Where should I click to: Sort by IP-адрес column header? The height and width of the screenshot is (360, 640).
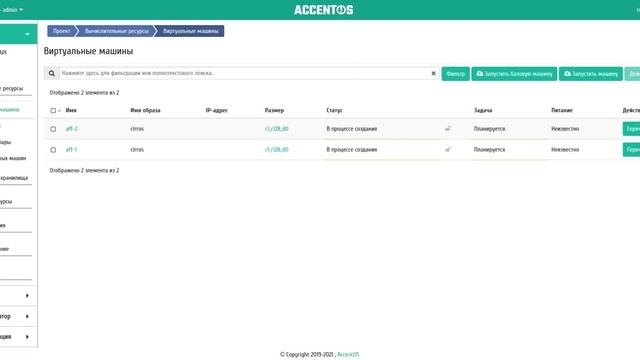point(216,110)
